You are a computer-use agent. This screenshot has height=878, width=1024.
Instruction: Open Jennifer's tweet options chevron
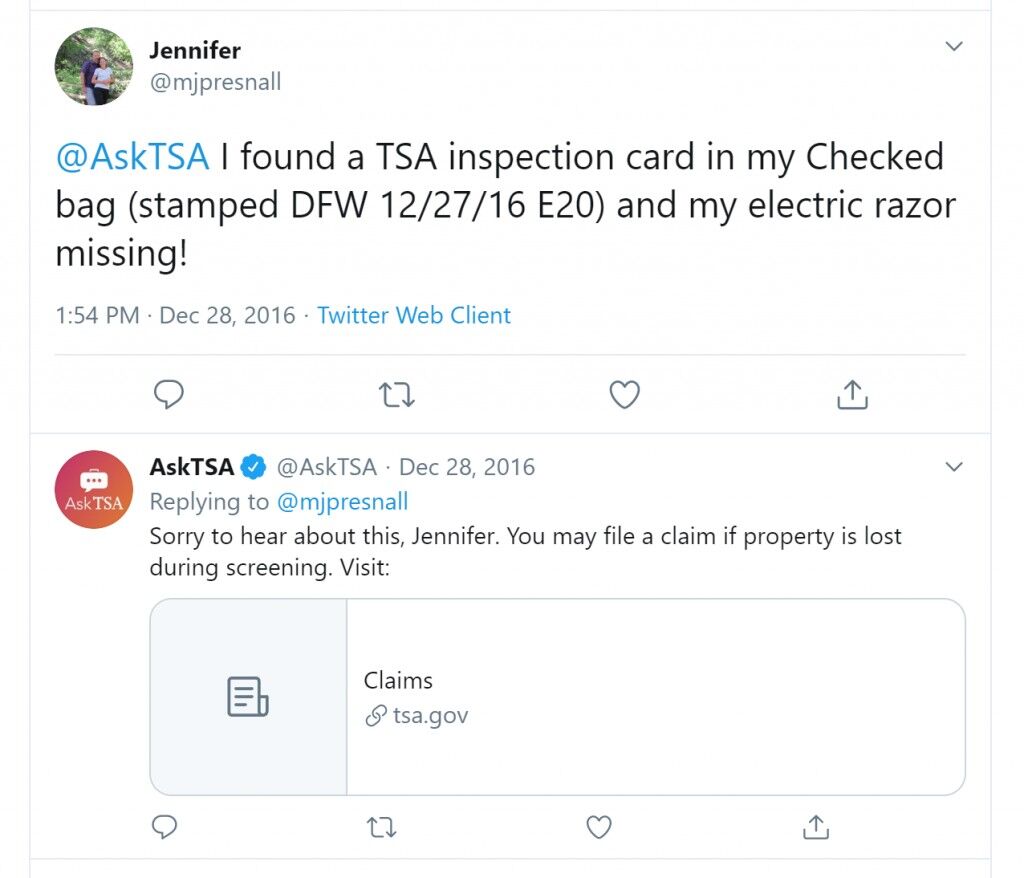954,46
